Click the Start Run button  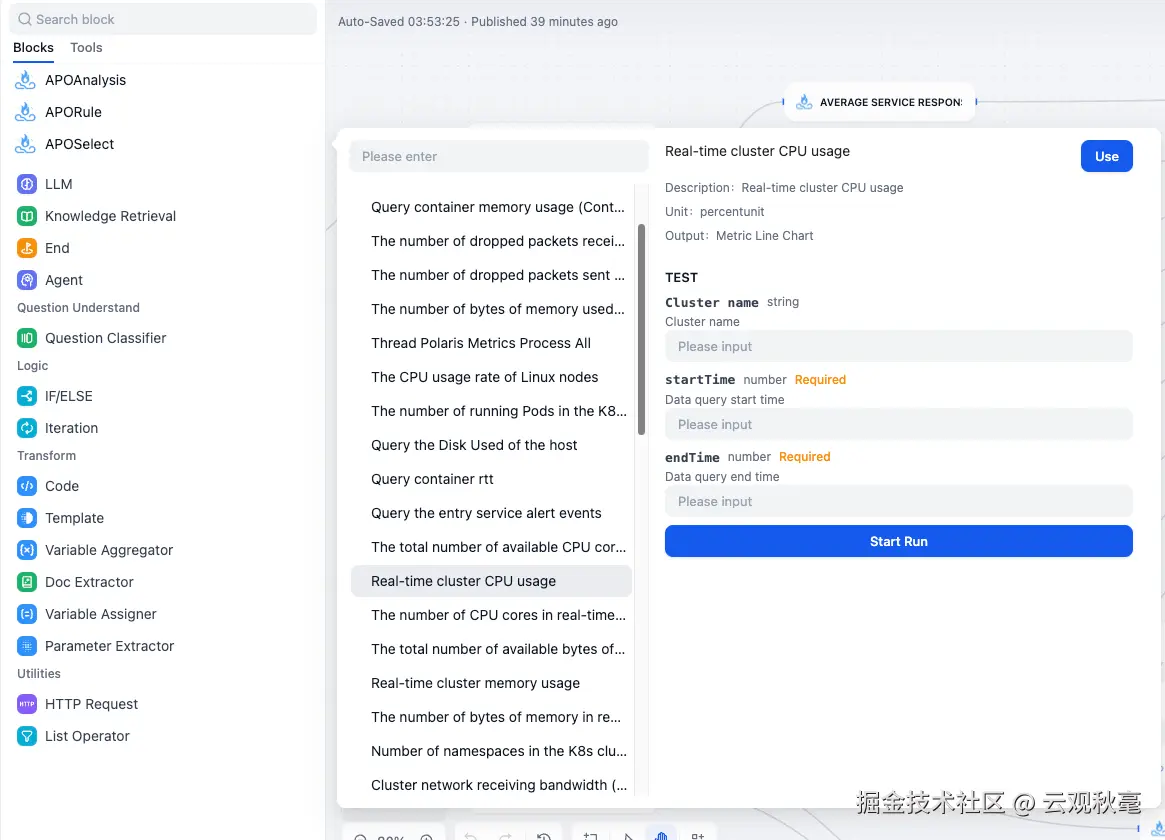point(898,541)
